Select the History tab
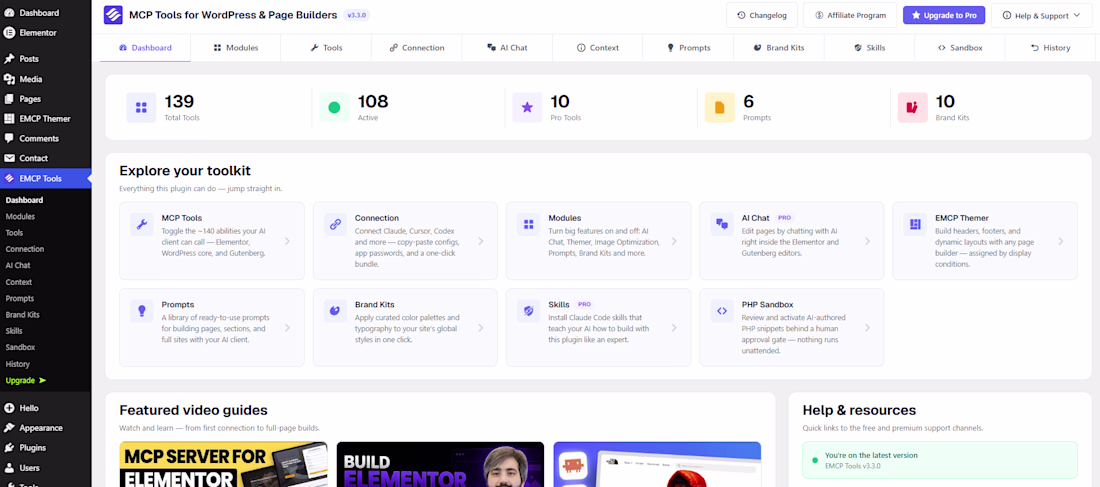 pyautogui.click(x=1050, y=48)
